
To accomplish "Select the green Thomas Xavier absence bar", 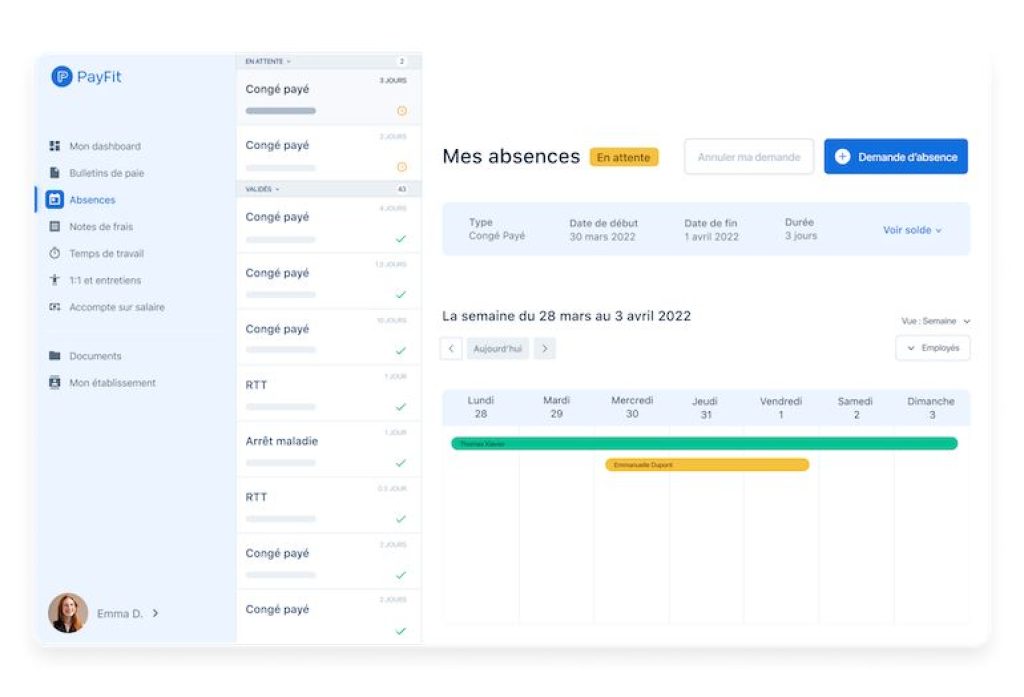I will pos(704,444).
